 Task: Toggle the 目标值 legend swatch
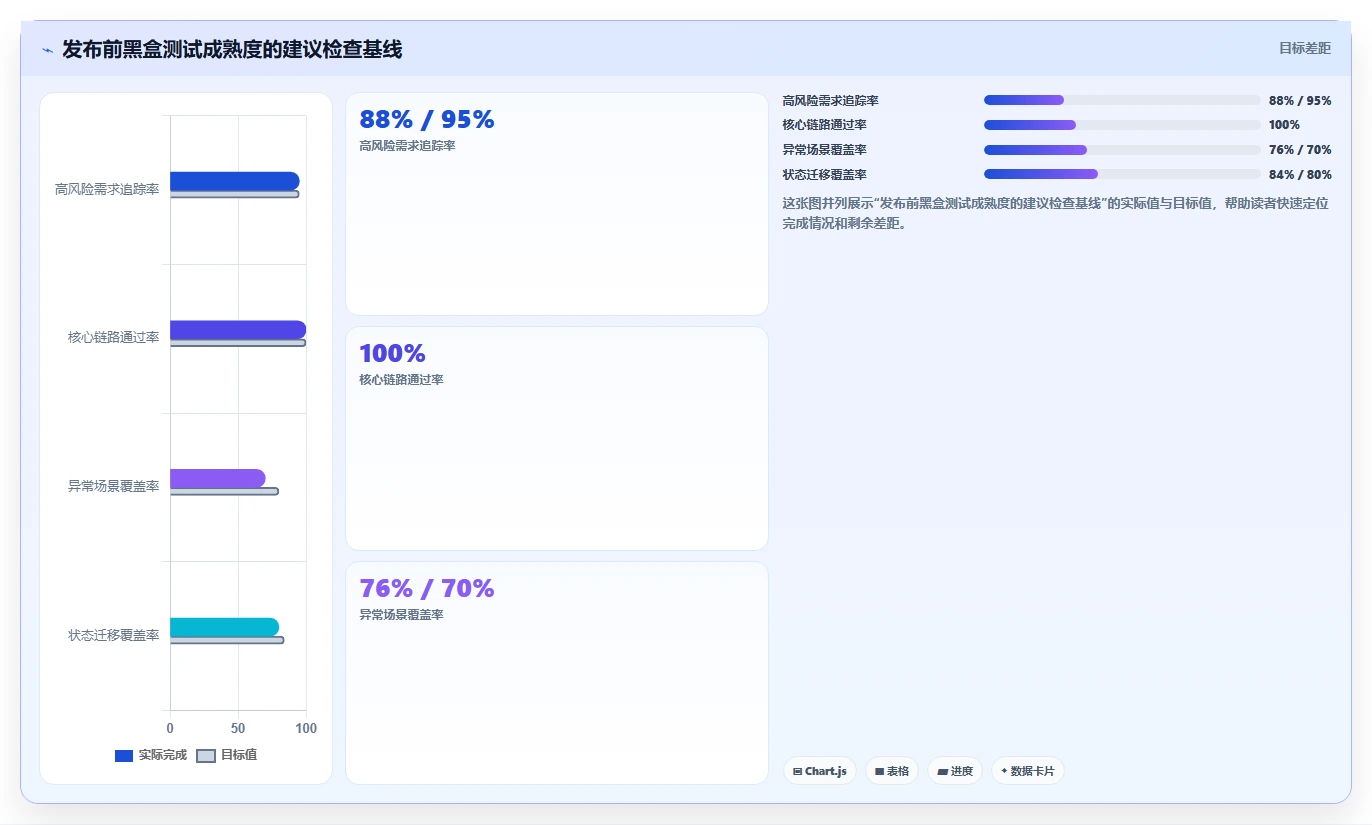(206, 756)
